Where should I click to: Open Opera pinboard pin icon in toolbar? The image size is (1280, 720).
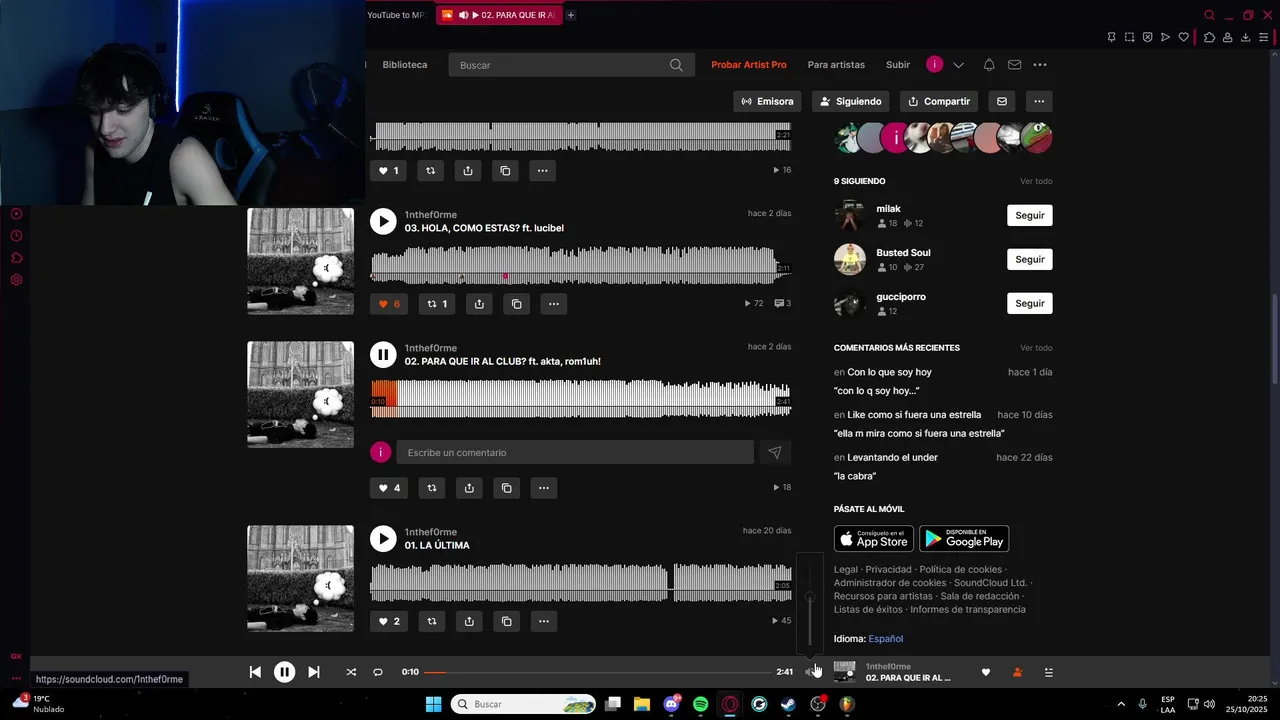(x=1111, y=37)
